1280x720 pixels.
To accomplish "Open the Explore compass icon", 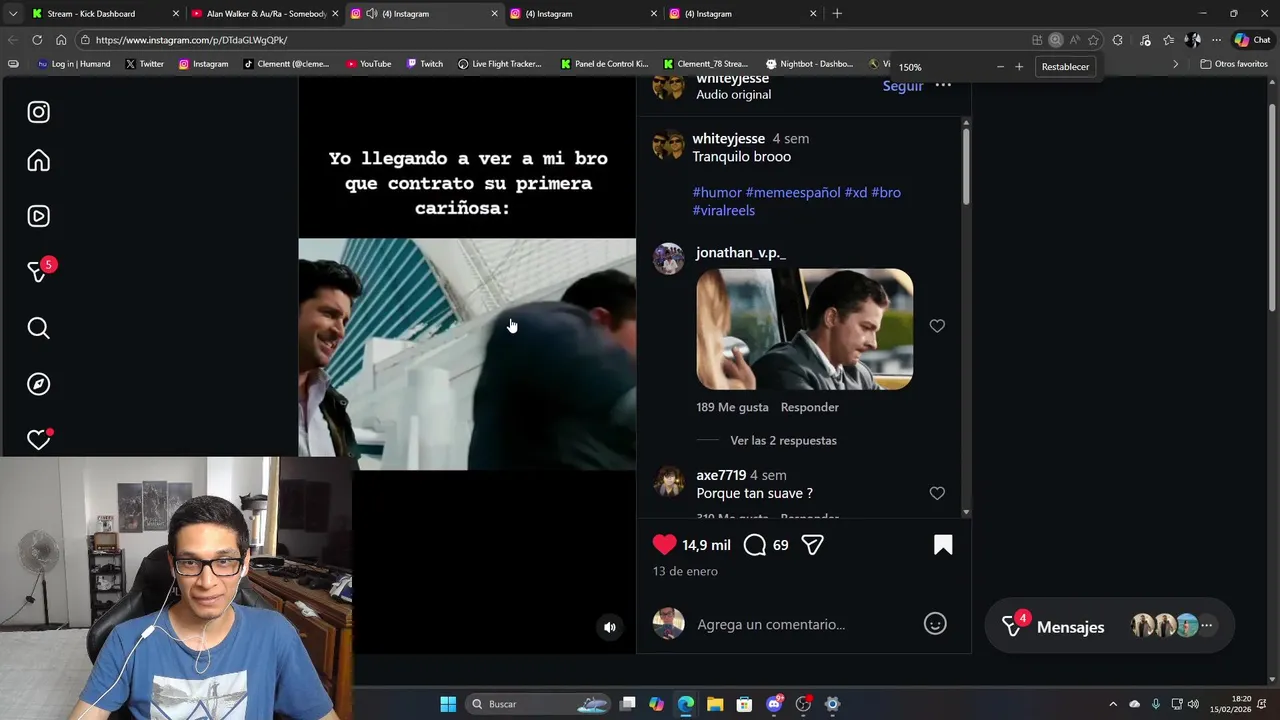I will (x=38, y=384).
